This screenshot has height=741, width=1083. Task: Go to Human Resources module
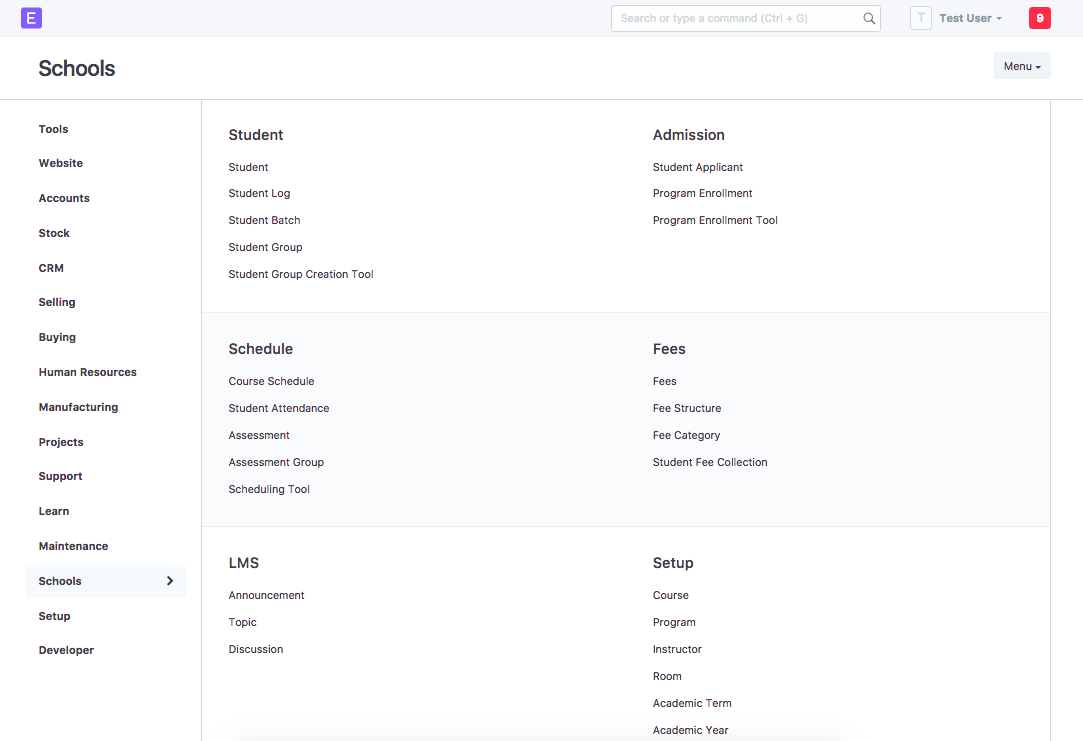click(x=87, y=372)
